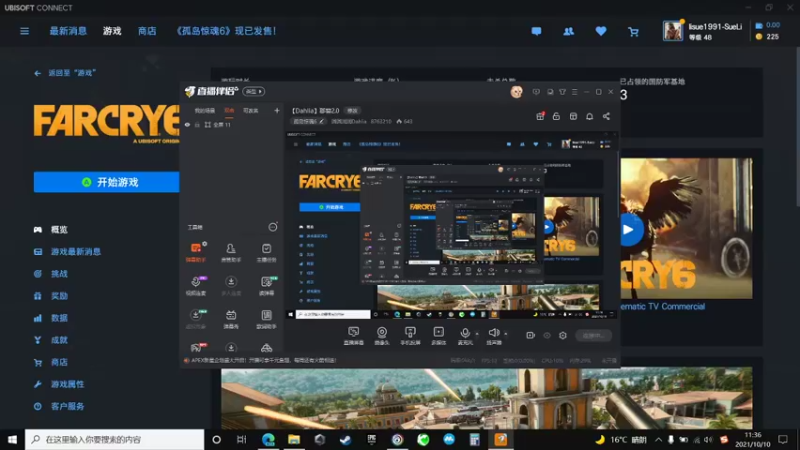Viewport: 800px width, 450px height.
Task: Open the Ubisoft Connect hamburger menu
Action: pos(24,31)
